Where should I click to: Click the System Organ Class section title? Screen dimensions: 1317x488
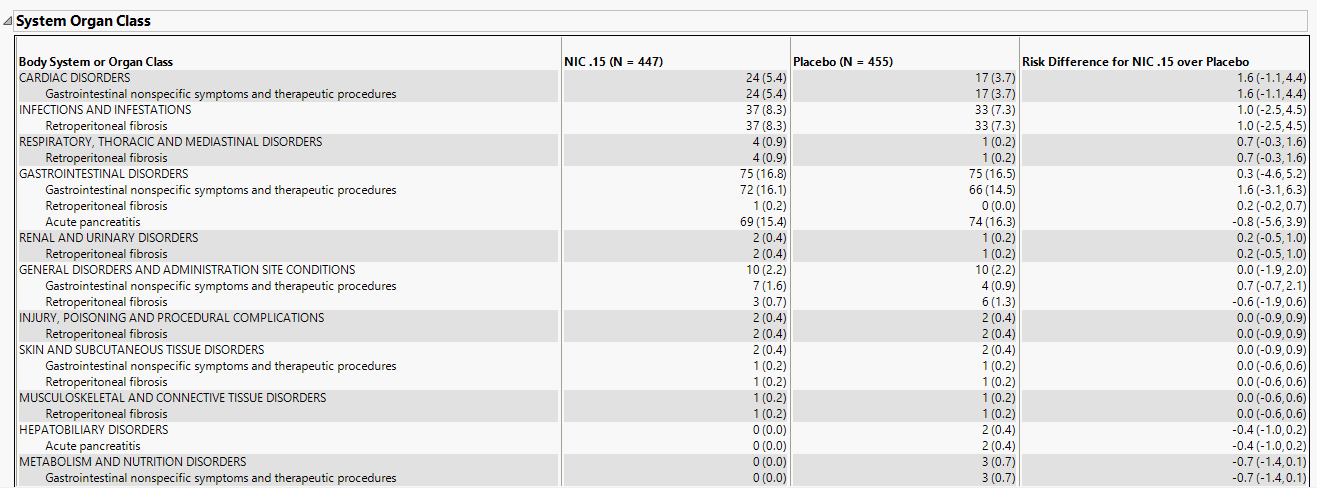(x=83, y=20)
